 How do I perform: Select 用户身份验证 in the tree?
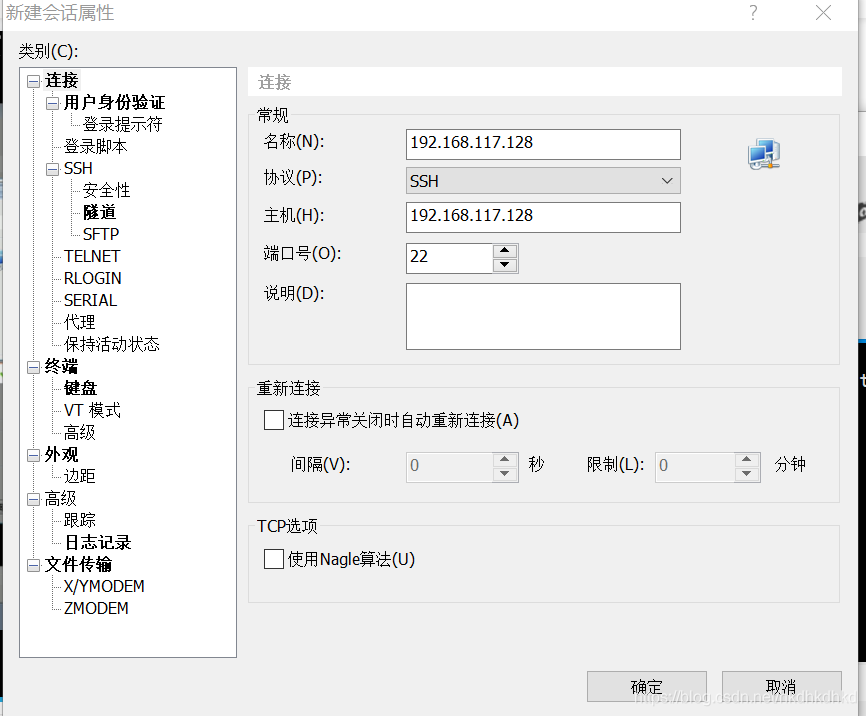coord(114,103)
